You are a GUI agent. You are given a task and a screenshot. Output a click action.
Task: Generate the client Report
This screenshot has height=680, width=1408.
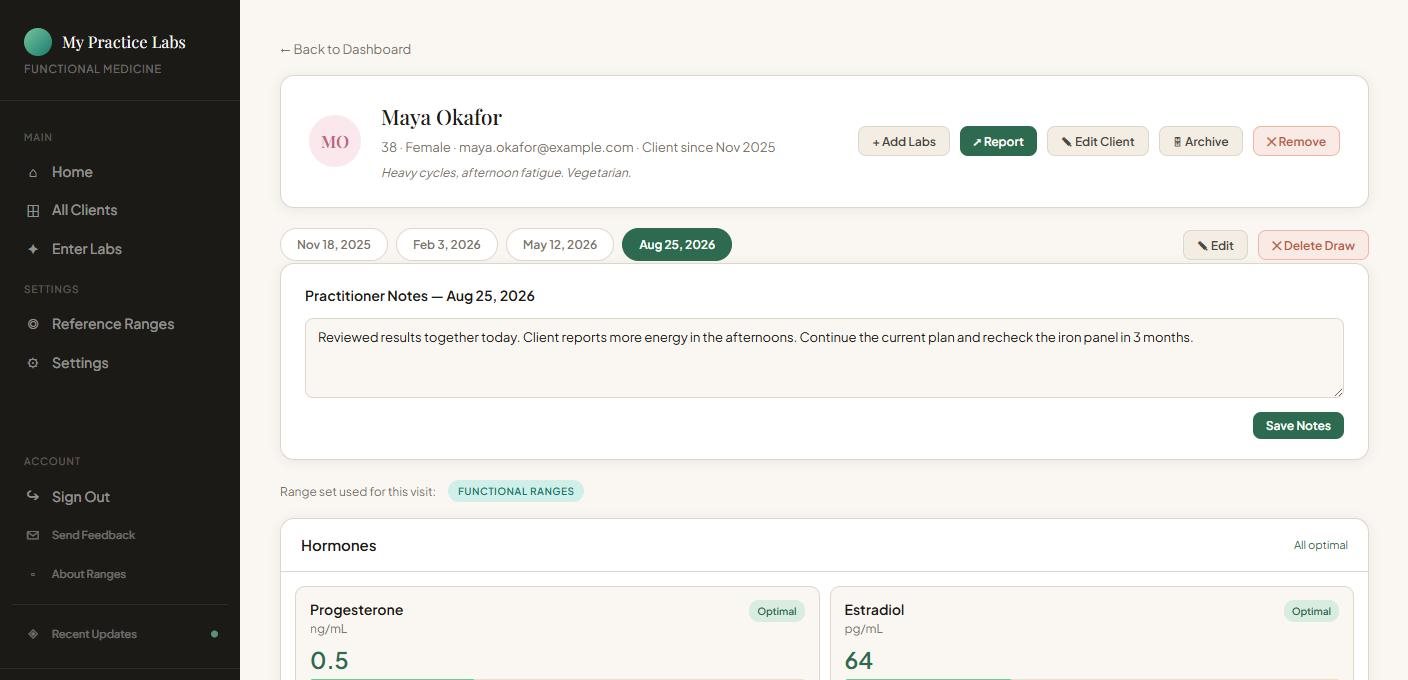pyautogui.click(x=998, y=141)
